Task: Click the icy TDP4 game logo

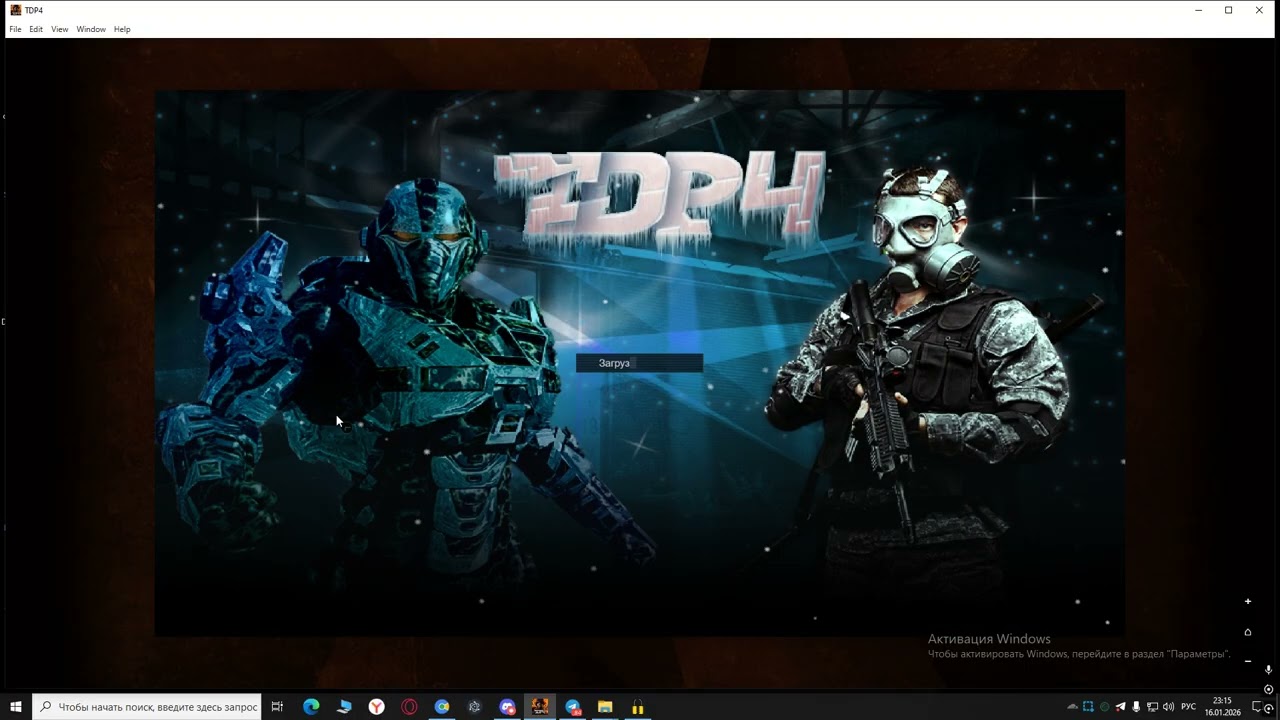Action: click(660, 198)
